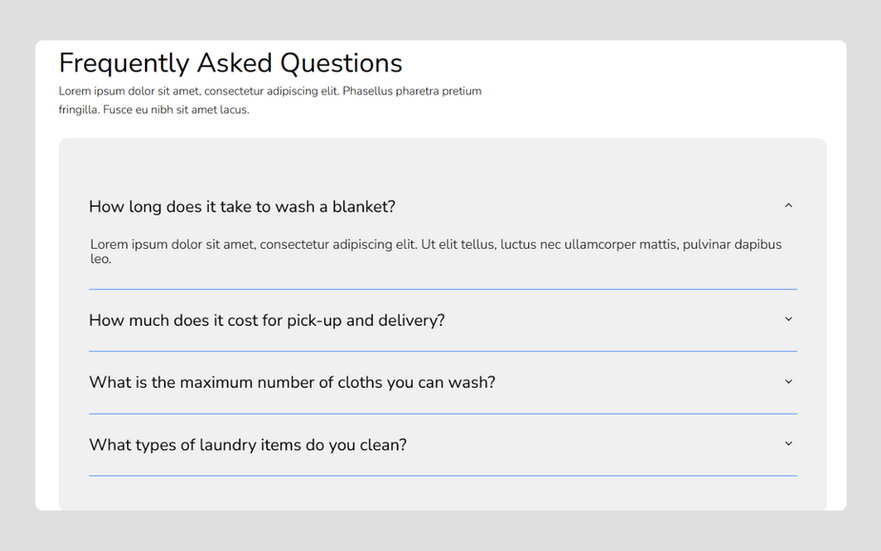Click the intro line starting 'Lorem ipsum dolor sit amet' under heading
The width and height of the screenshot is (881, 551).
270,91
